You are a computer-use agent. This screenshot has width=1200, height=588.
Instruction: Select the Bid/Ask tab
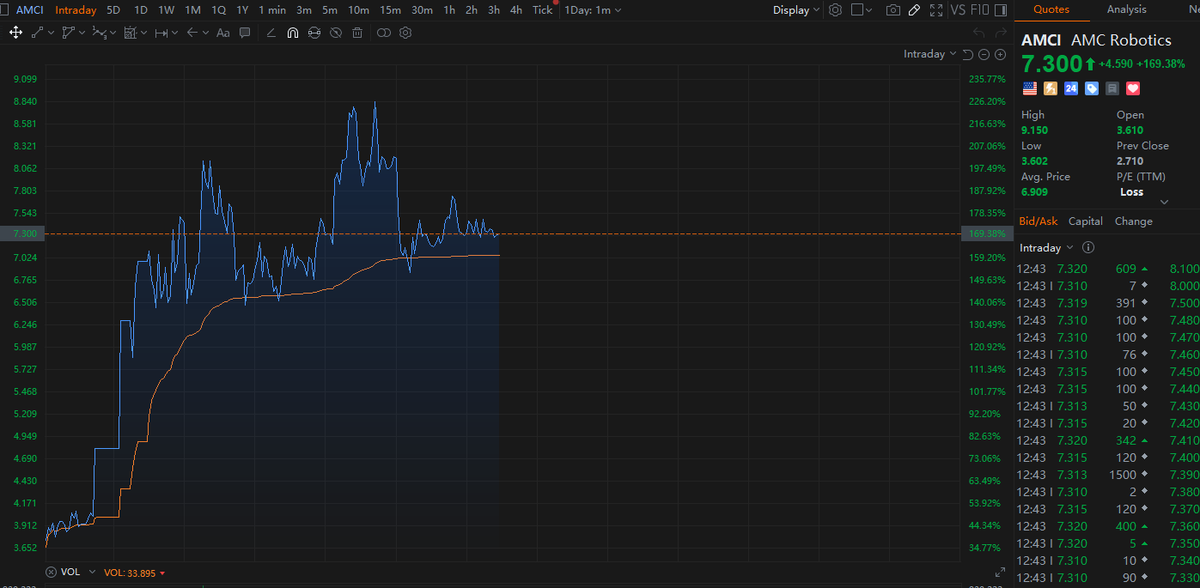click(x=1039, y=221)
